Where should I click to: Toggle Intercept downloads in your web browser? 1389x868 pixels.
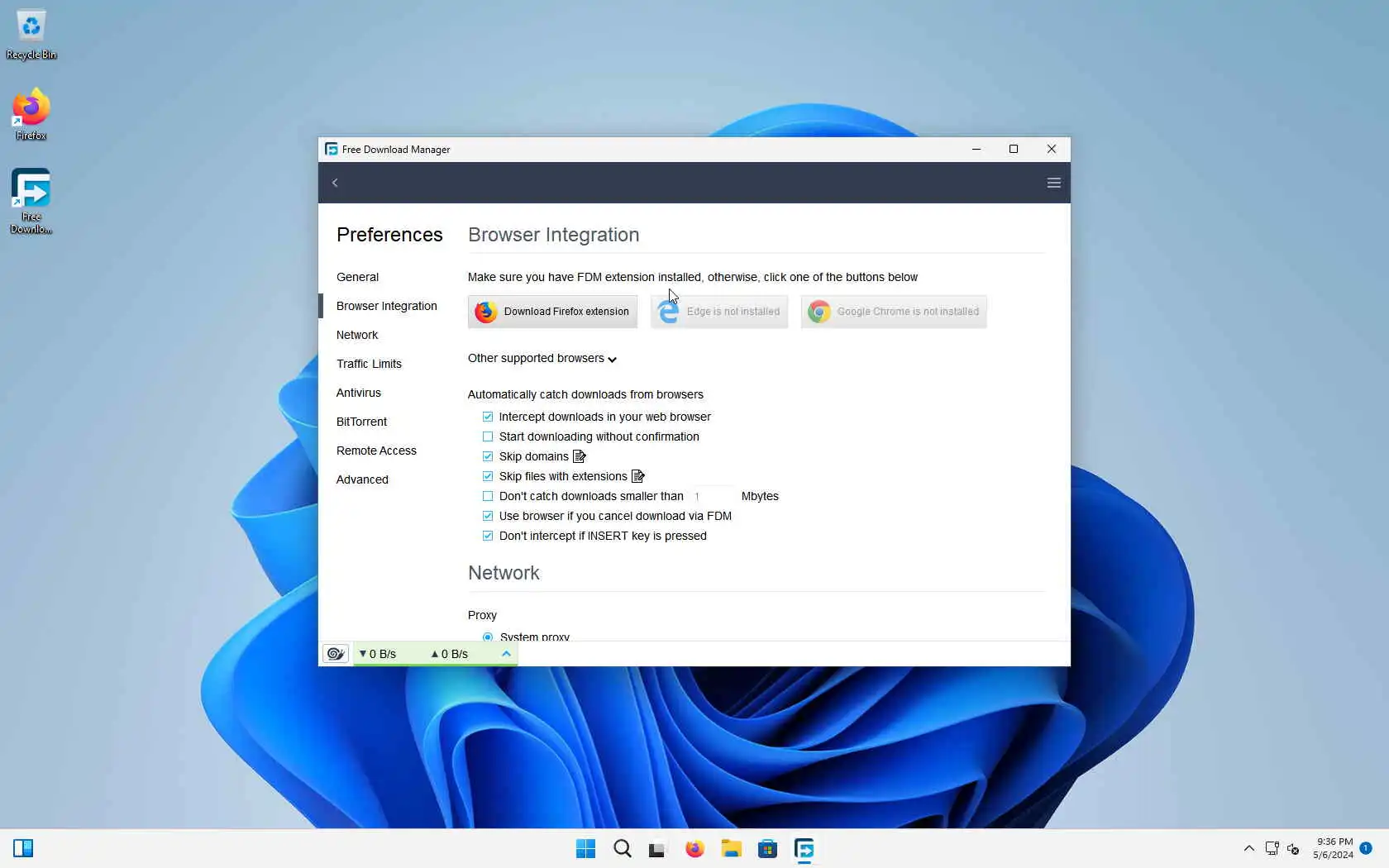pos(488,417)
